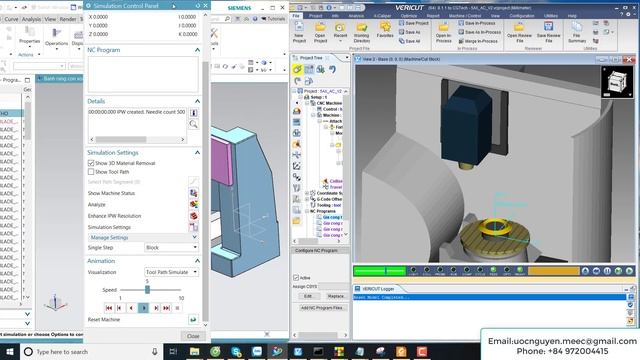
Task: Open Single Step dropdown showing Block
Action: coord(171,247)
